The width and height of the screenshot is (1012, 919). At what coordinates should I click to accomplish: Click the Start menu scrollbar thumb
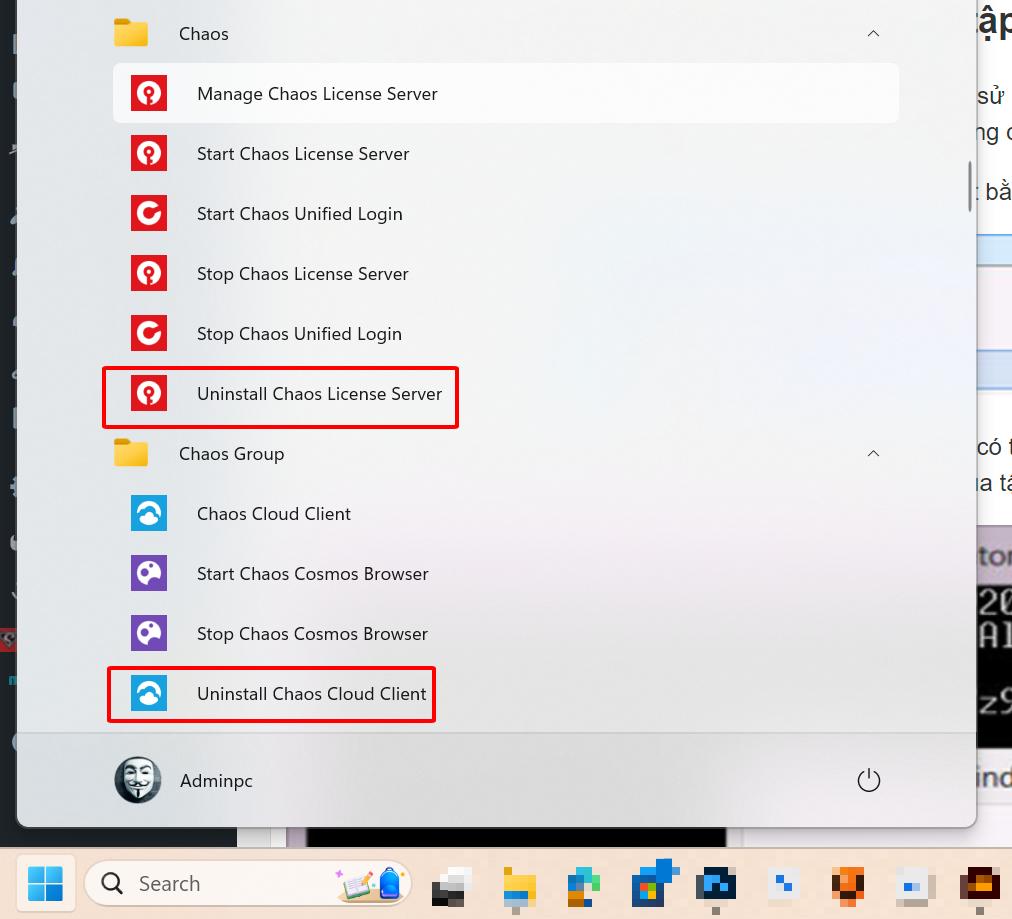click(x=969, y=186)
